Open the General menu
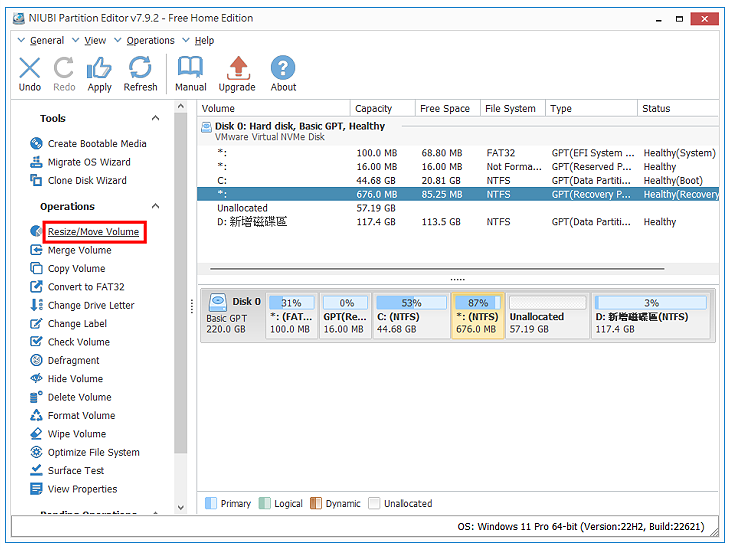 (46, 40)
